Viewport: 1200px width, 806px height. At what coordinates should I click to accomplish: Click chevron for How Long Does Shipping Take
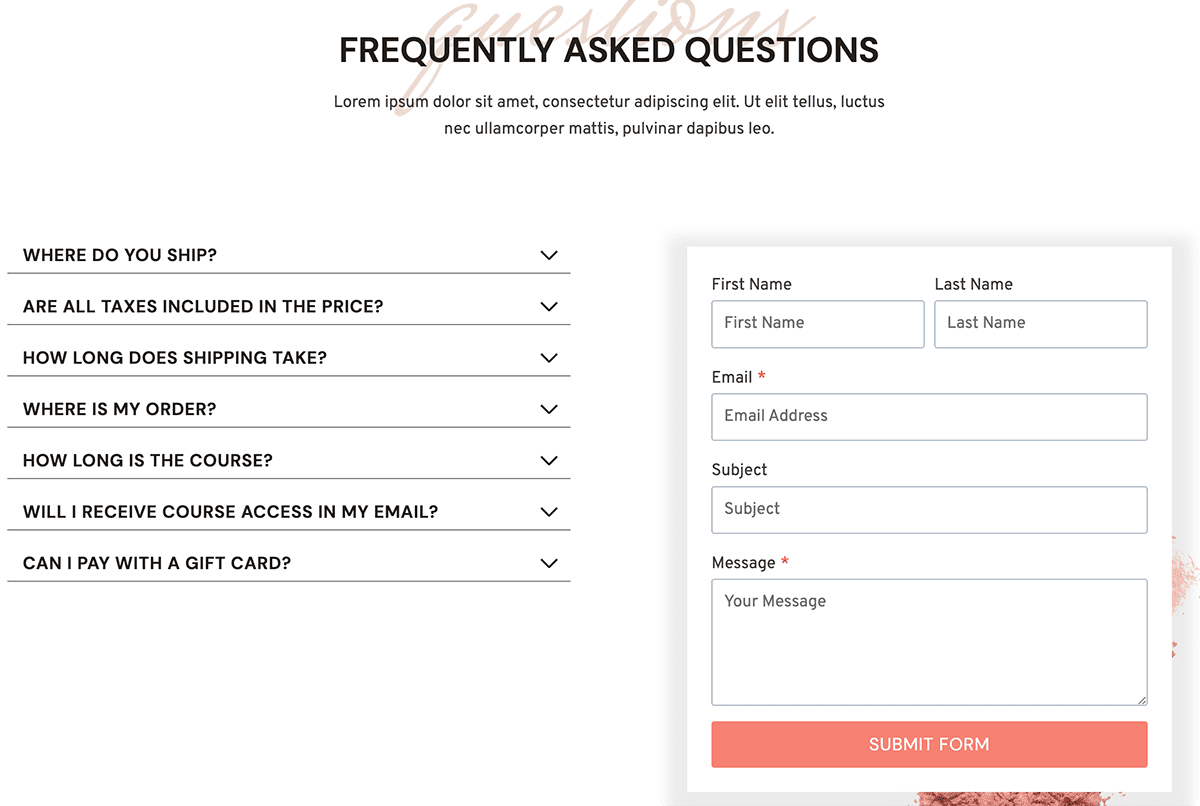click(548, 358)
